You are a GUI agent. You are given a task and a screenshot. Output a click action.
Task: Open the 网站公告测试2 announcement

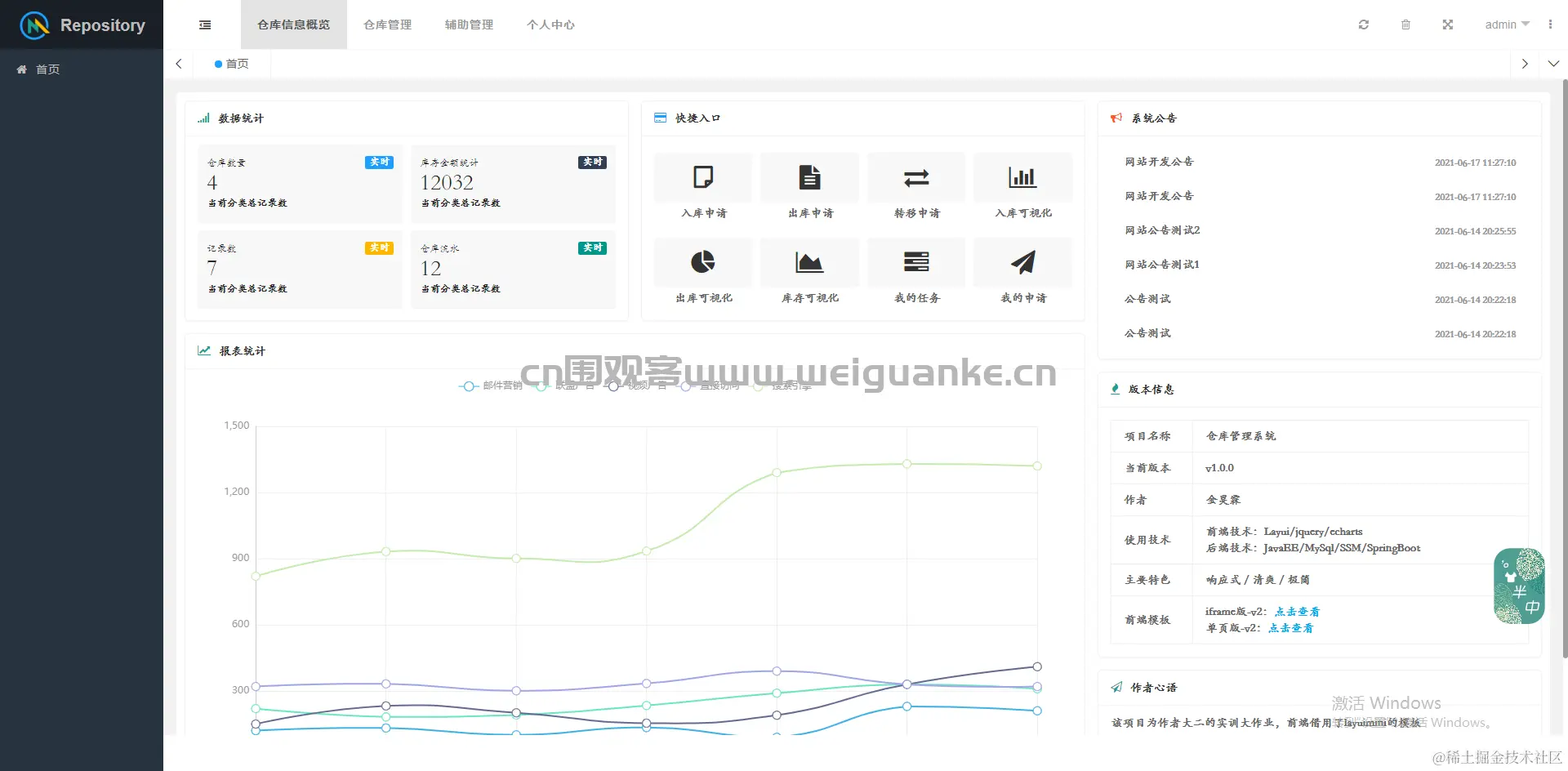coord(1163,230)
